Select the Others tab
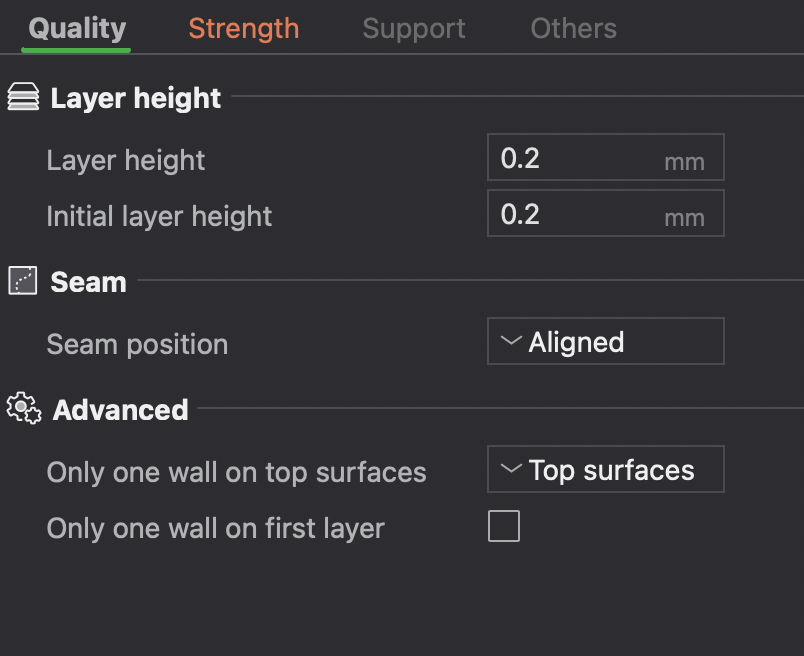Screen dimensions: 804x656 coord(573,28)
